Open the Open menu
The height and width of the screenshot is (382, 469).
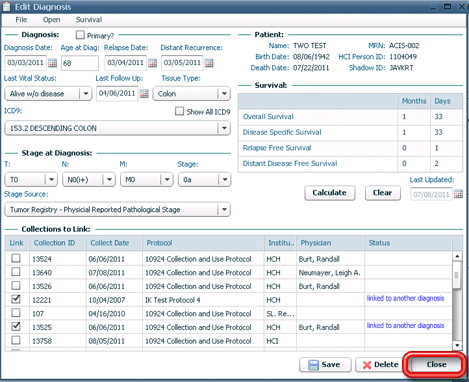coord(51,20)
